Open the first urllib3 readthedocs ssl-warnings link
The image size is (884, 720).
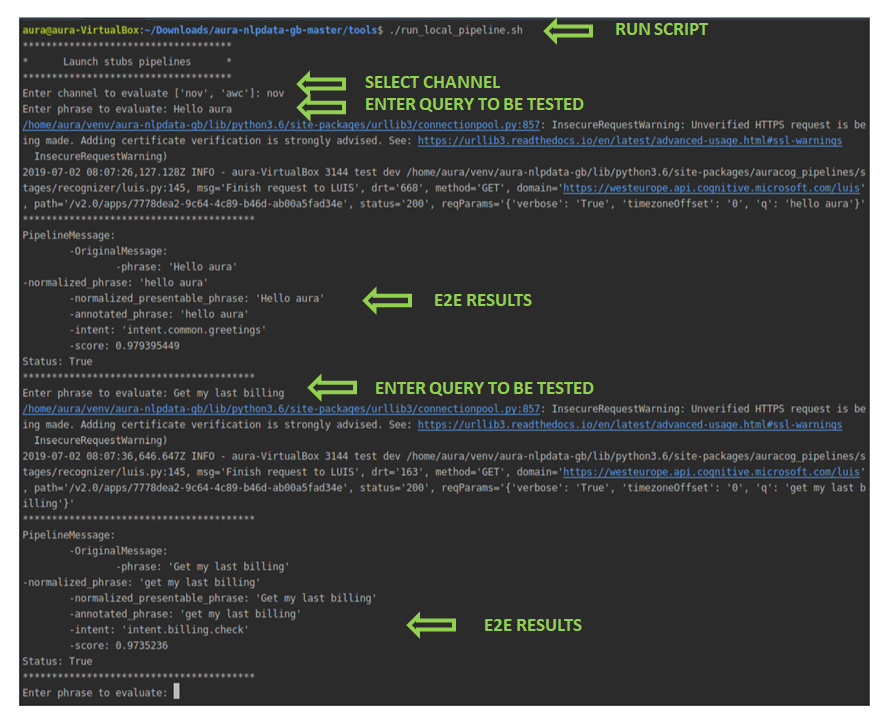[630, 140]
